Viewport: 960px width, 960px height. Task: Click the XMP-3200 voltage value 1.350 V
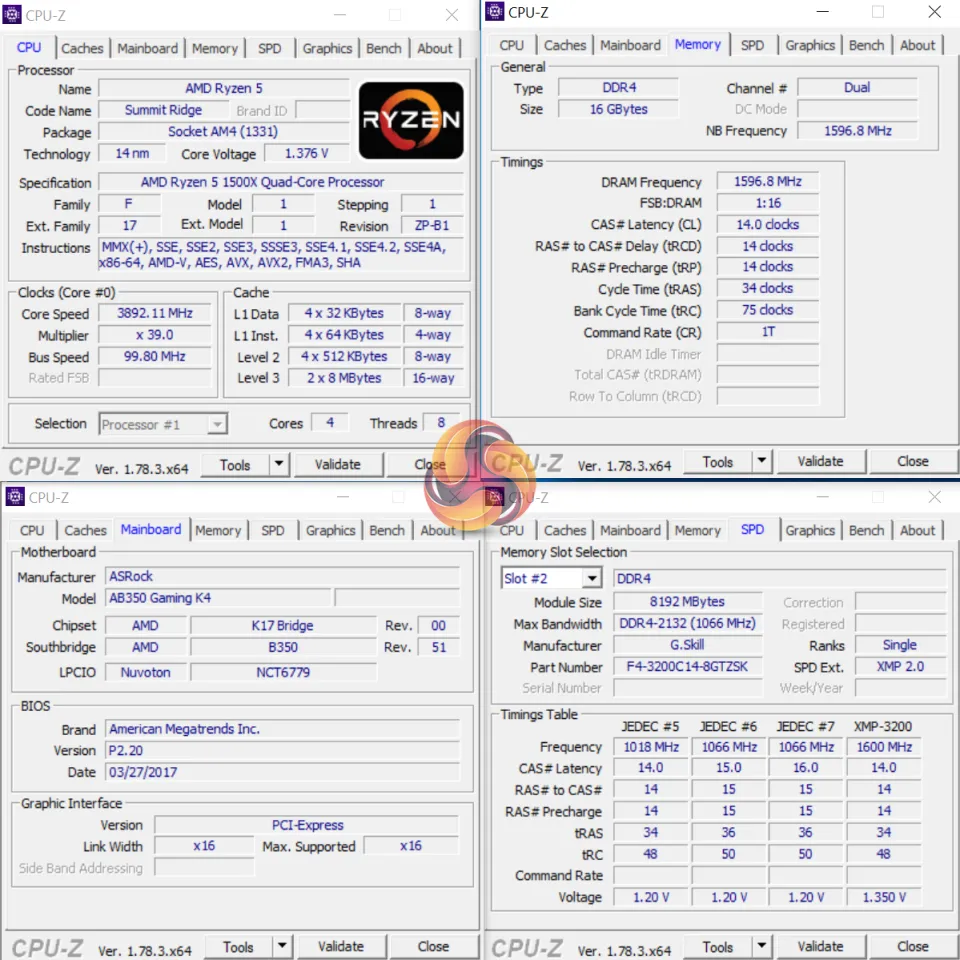(883, 897)
